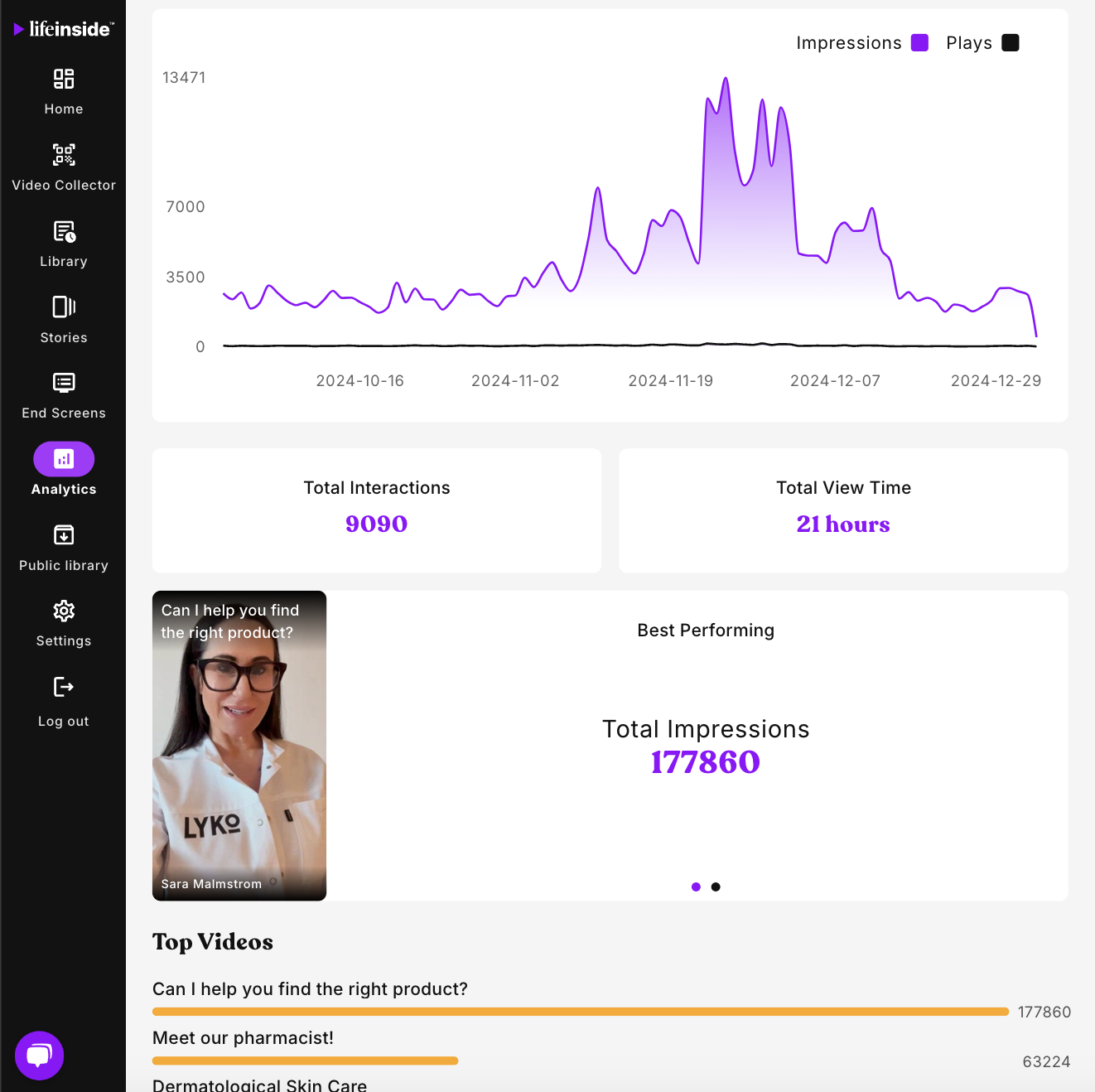Image resolution: width=1095 pixels, height=1092 pixels.
Task: Open the Settings gear icon
Action: click(64, 611)
